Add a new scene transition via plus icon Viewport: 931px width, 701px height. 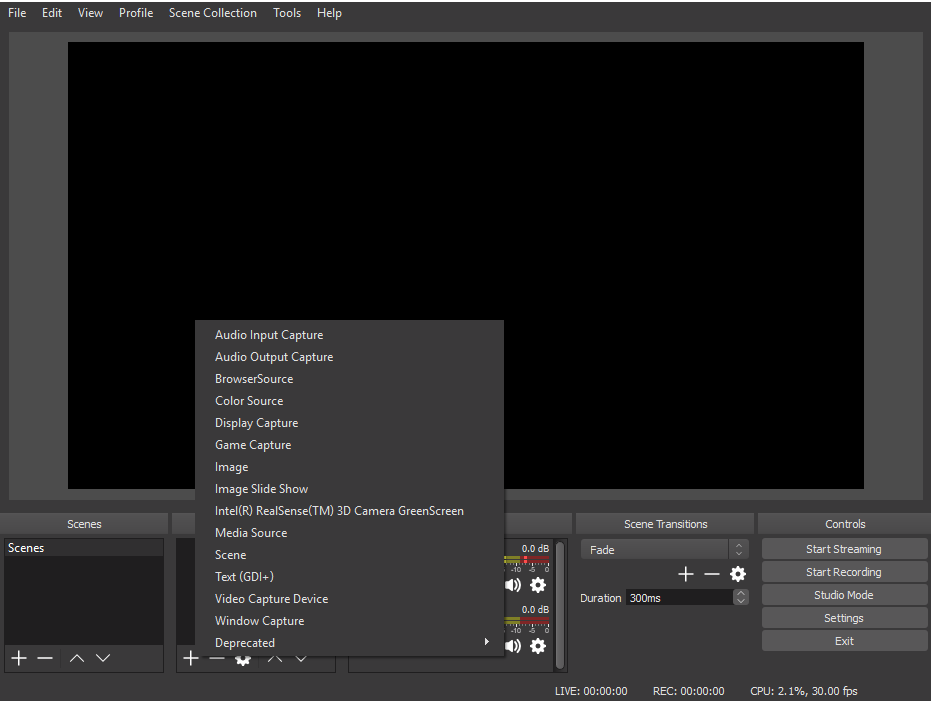click(x=686, y=574)
